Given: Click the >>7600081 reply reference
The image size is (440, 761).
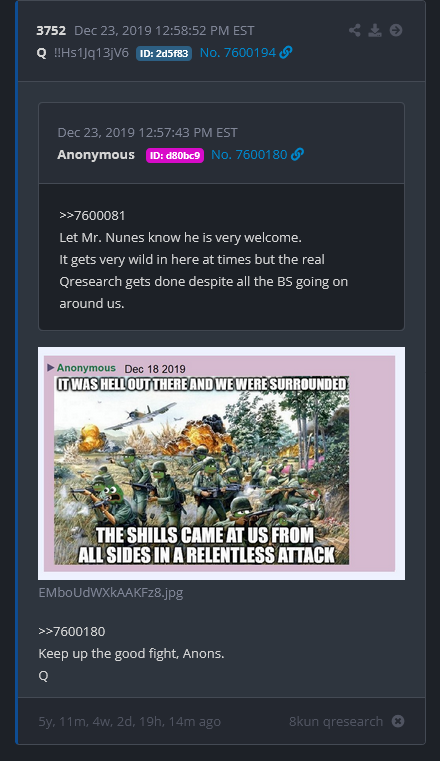Looking at the screenshot, I should pos(92,215).
